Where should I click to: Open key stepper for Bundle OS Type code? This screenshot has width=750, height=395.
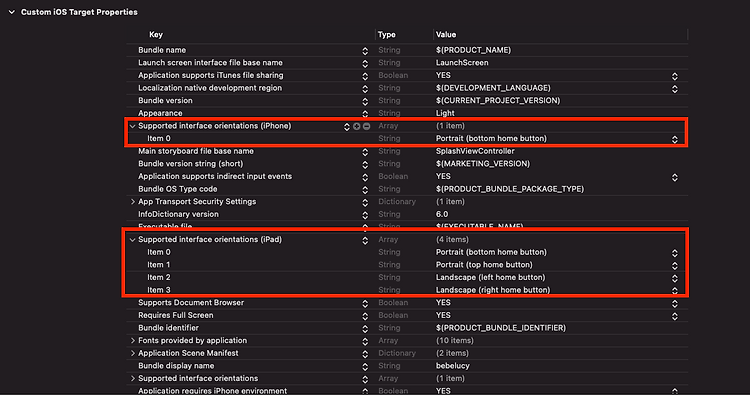click(365, 190)
